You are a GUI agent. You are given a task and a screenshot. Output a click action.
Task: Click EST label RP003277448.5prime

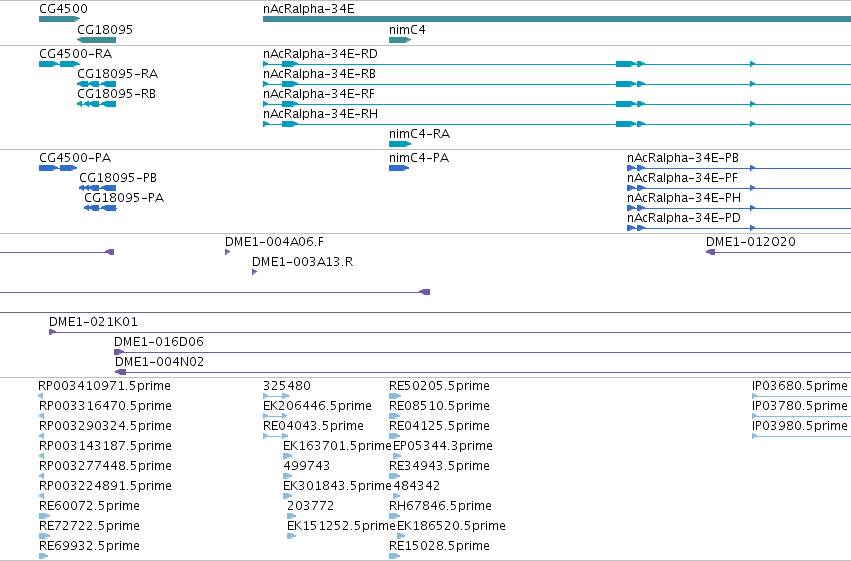pyautogui.click(x=105, y=466)
